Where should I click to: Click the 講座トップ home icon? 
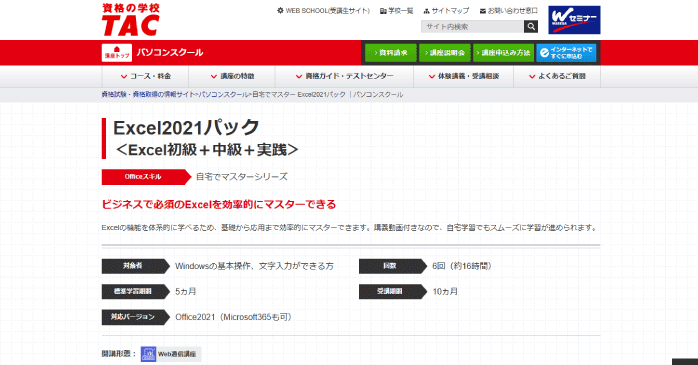point(117,53)
